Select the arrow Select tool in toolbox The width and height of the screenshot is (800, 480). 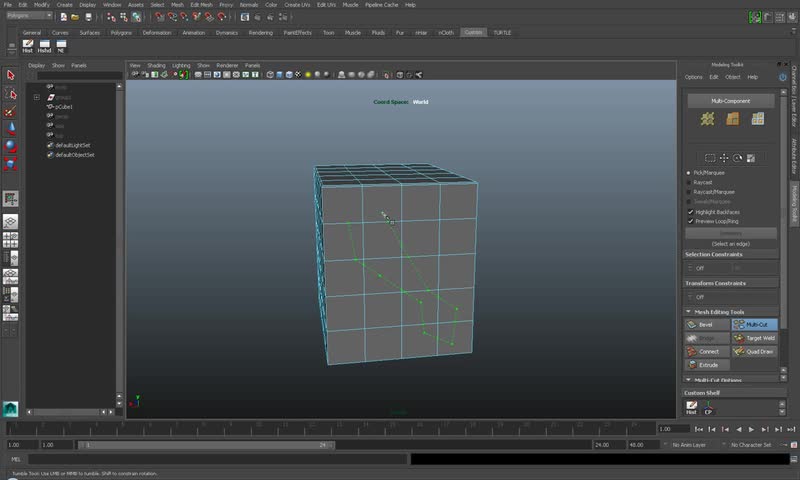(x=11, y=75)
